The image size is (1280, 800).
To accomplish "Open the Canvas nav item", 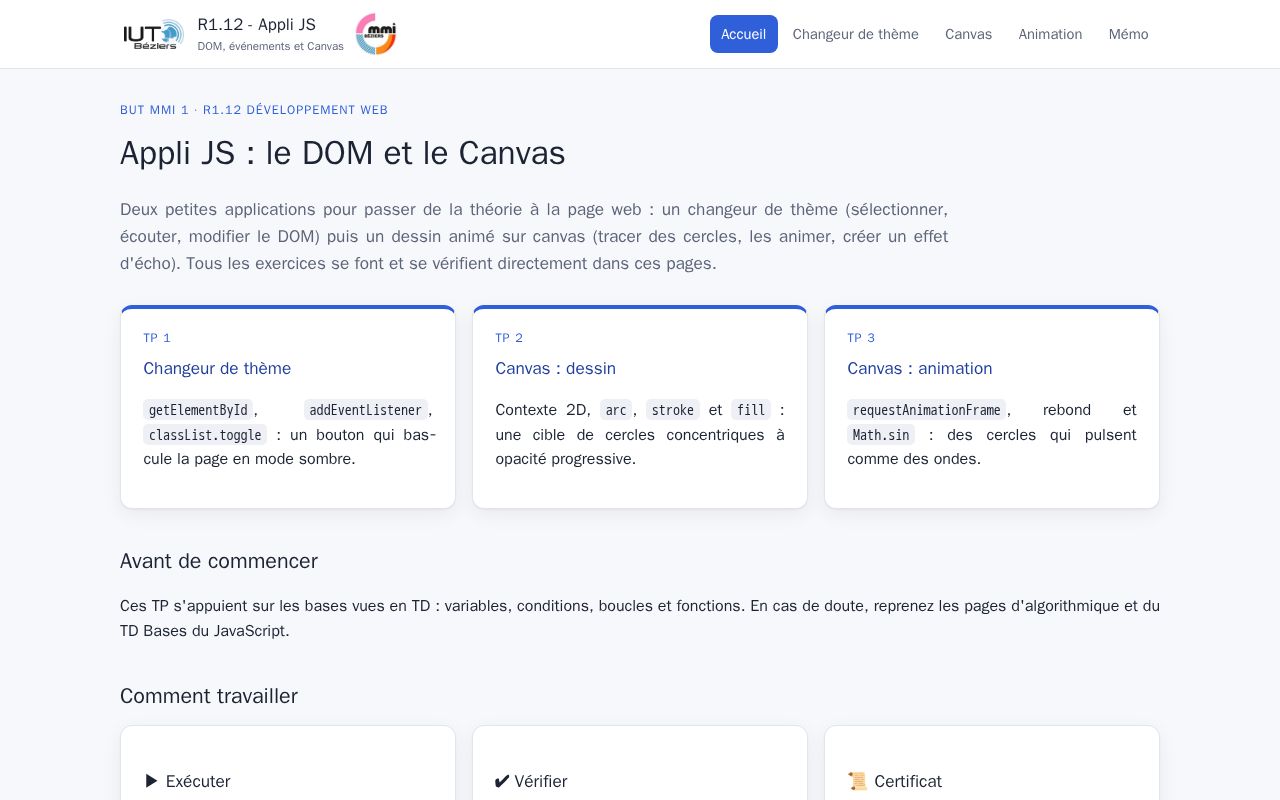I will tap(969, 34).
